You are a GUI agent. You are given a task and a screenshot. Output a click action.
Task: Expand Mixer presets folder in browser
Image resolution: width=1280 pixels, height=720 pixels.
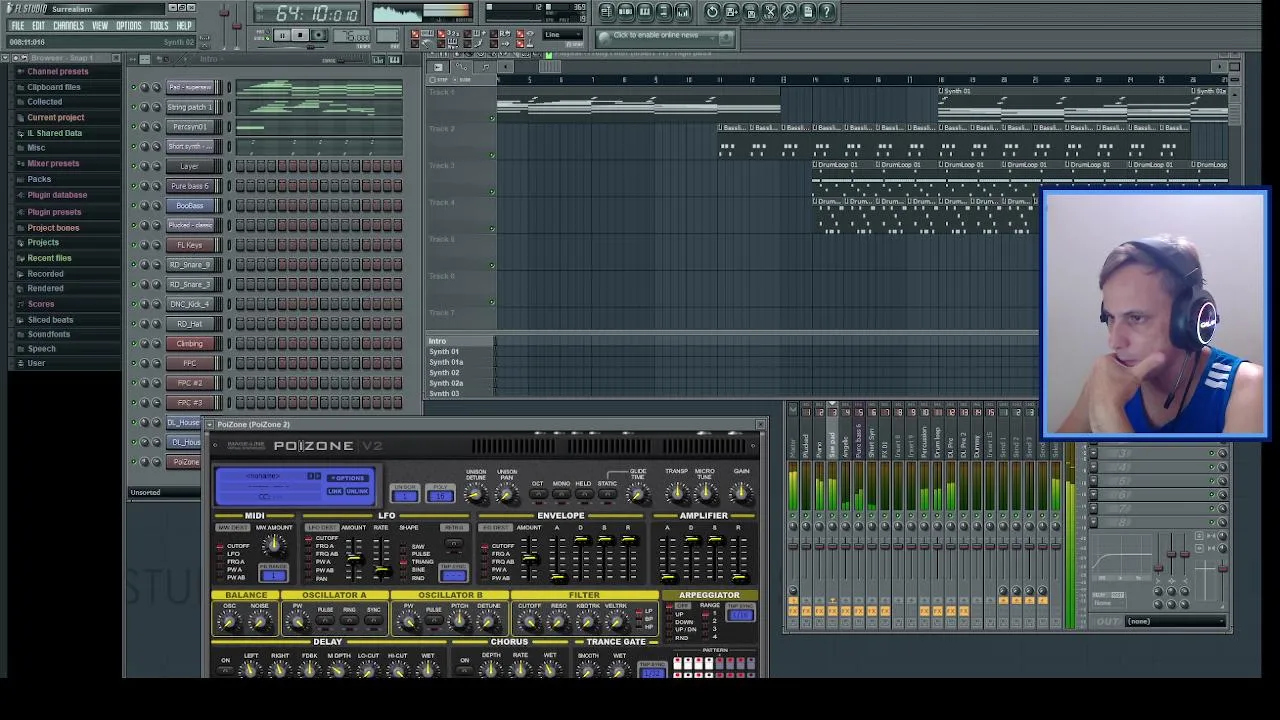pos(52,164)
